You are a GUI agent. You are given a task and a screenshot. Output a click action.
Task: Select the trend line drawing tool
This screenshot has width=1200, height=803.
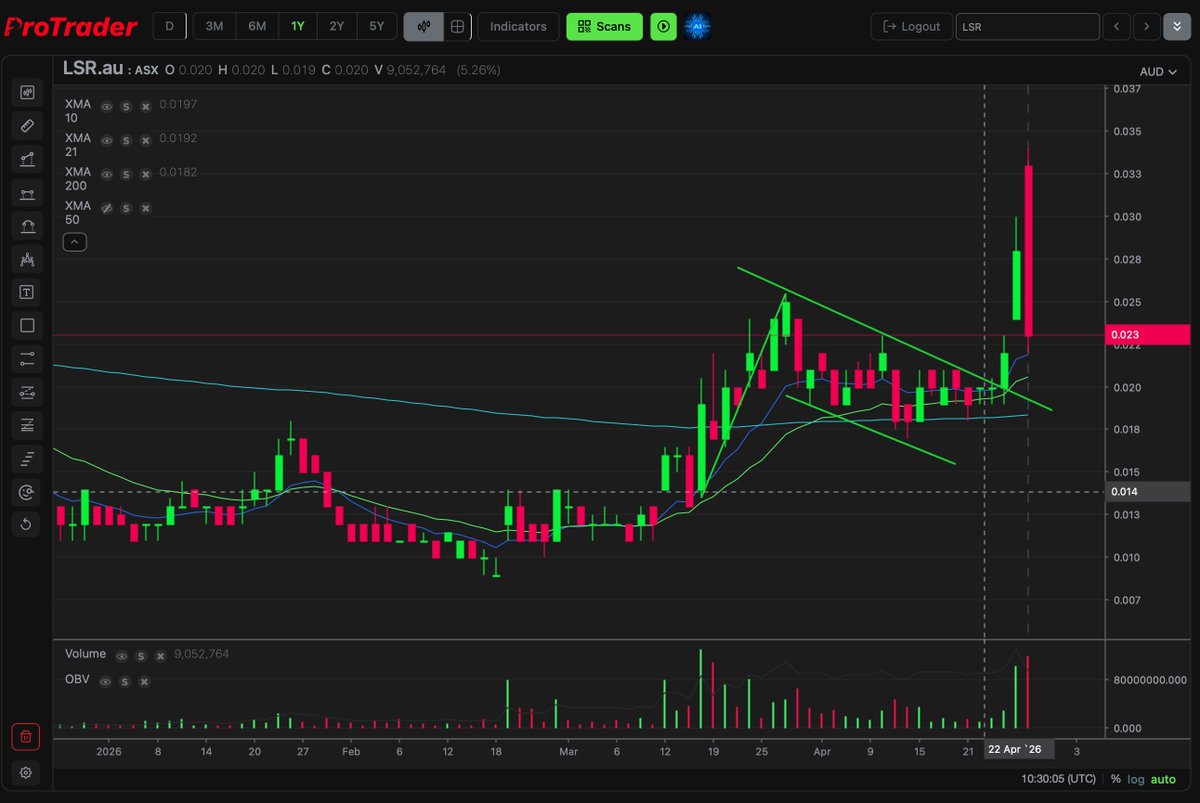27,159
